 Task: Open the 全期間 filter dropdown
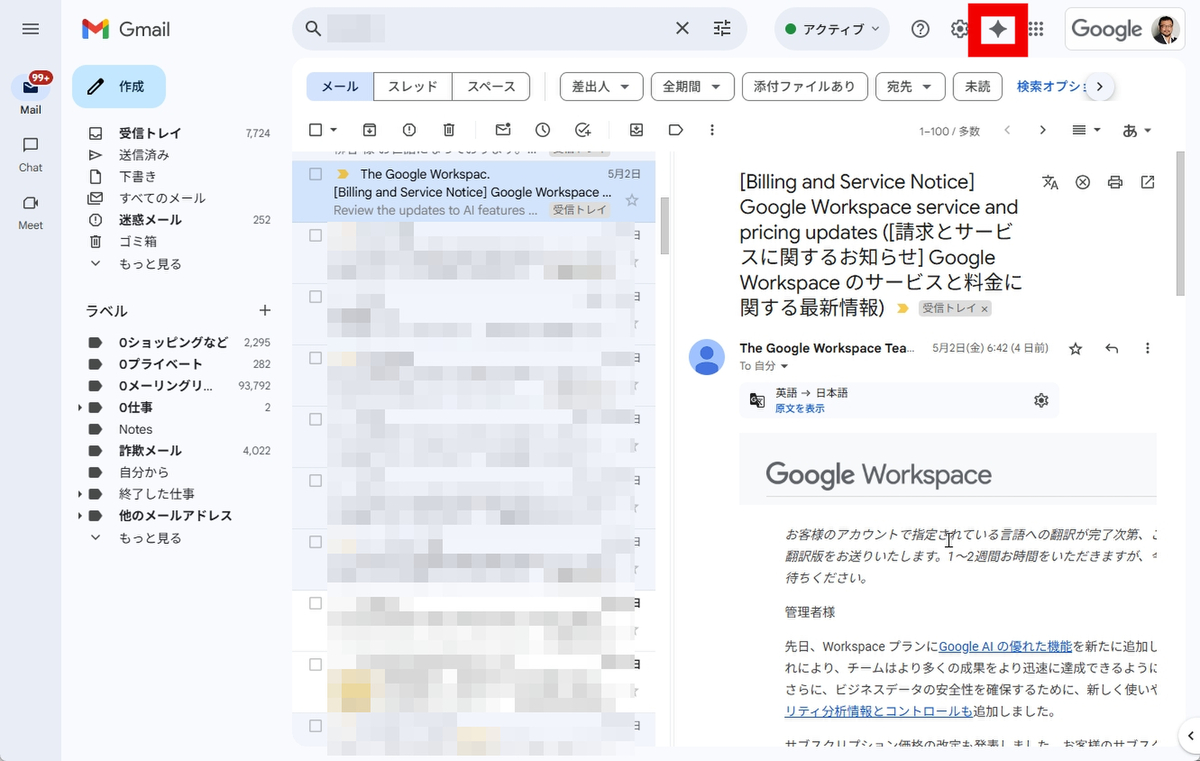(x=692, y=87)
